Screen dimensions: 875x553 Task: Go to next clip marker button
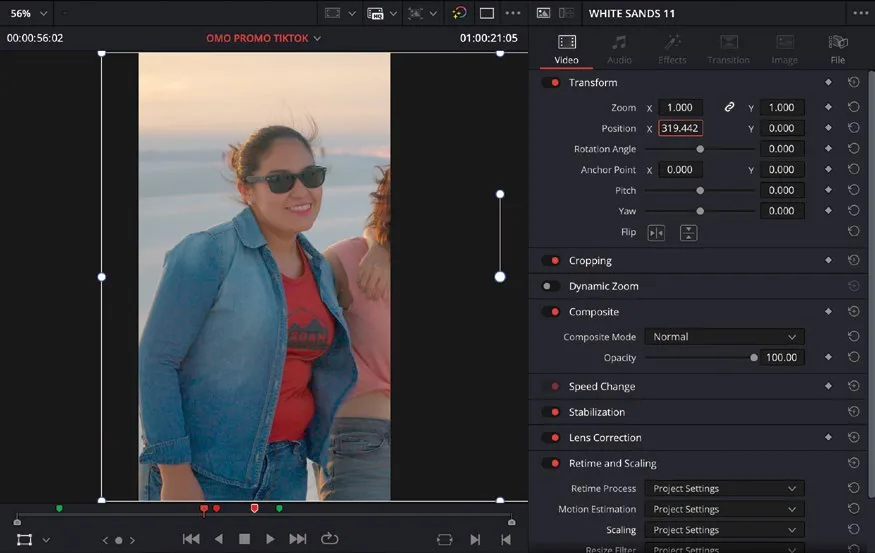(x=475, y=540)
